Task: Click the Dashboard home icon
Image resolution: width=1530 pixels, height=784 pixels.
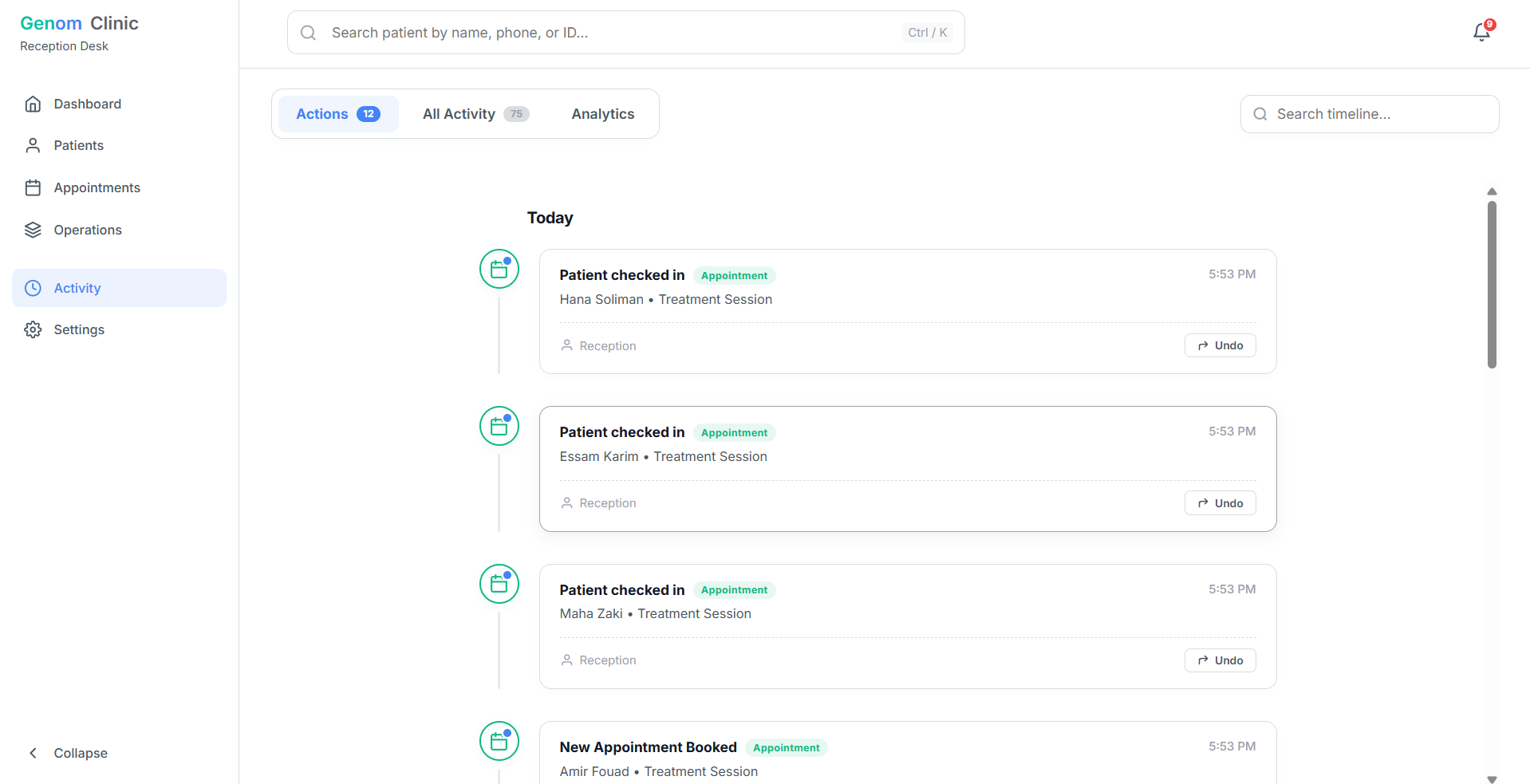Action: tap(33, 104)
